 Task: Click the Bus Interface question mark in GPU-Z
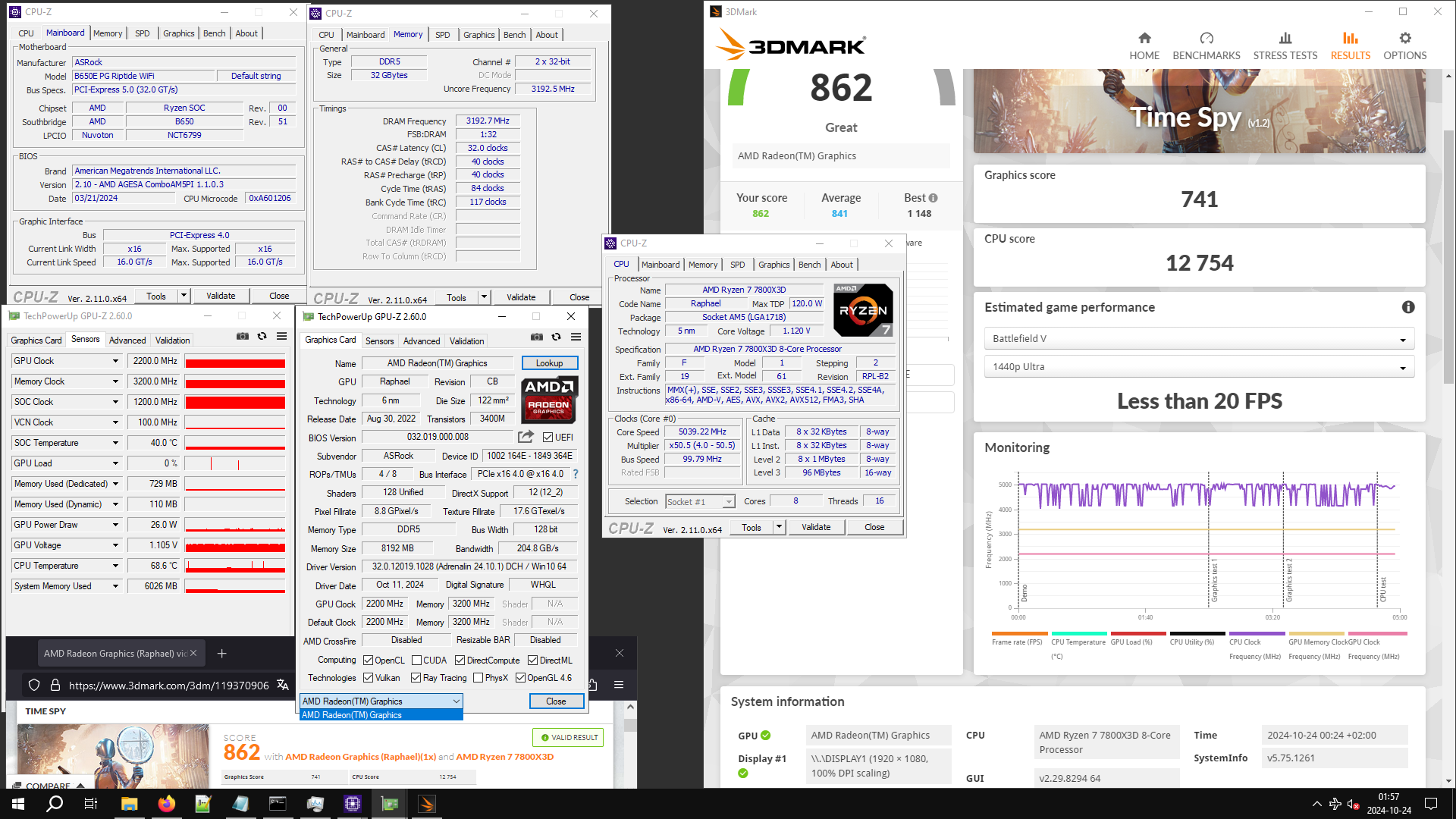576,474
